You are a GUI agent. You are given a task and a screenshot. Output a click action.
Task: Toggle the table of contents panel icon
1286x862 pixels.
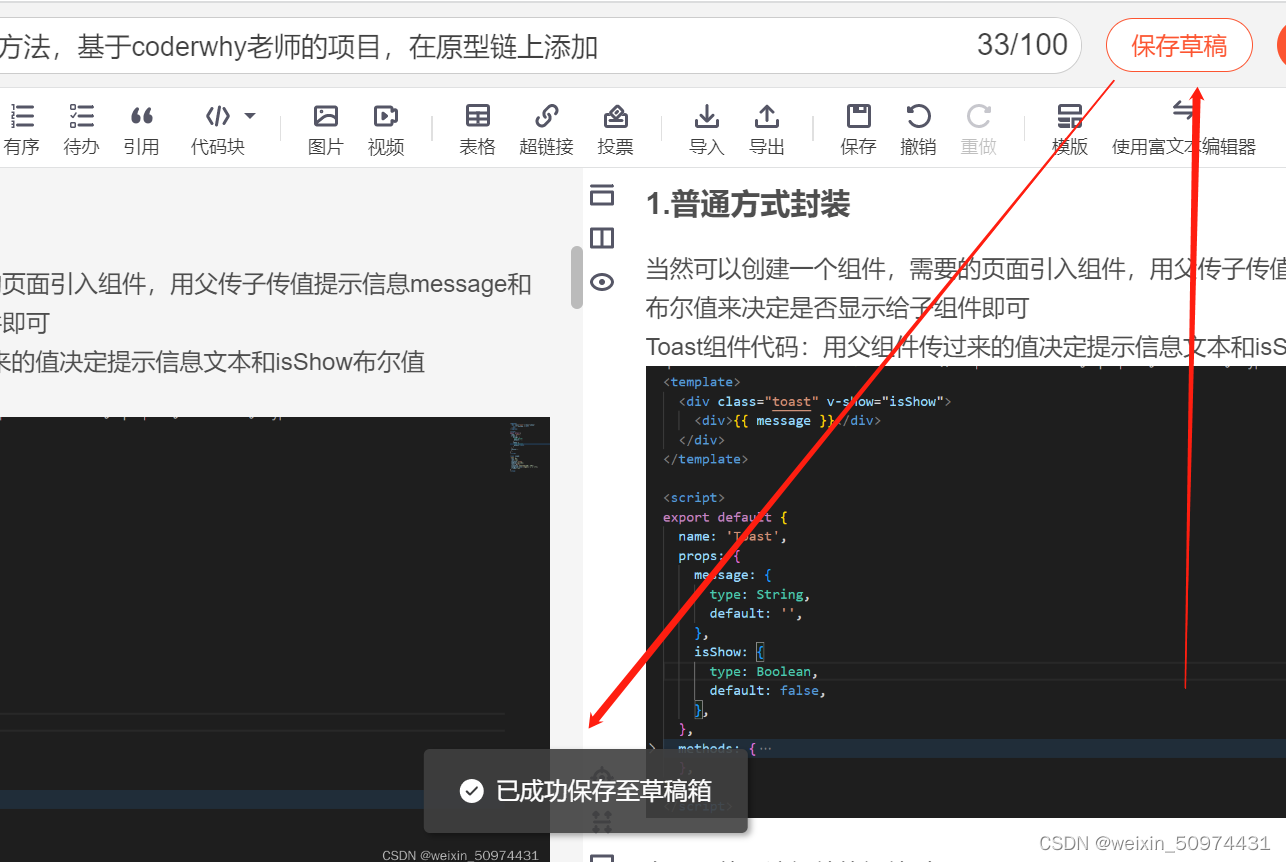point(602,195)
